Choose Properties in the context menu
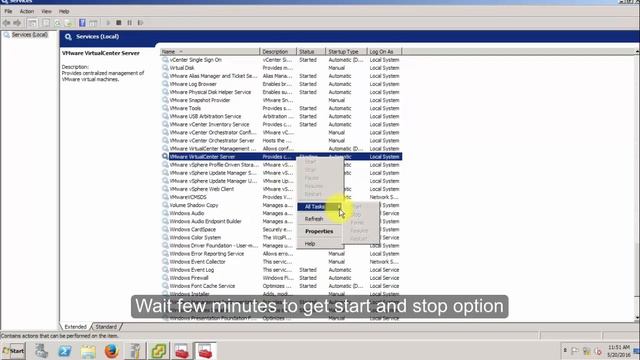 coord(319,231)
